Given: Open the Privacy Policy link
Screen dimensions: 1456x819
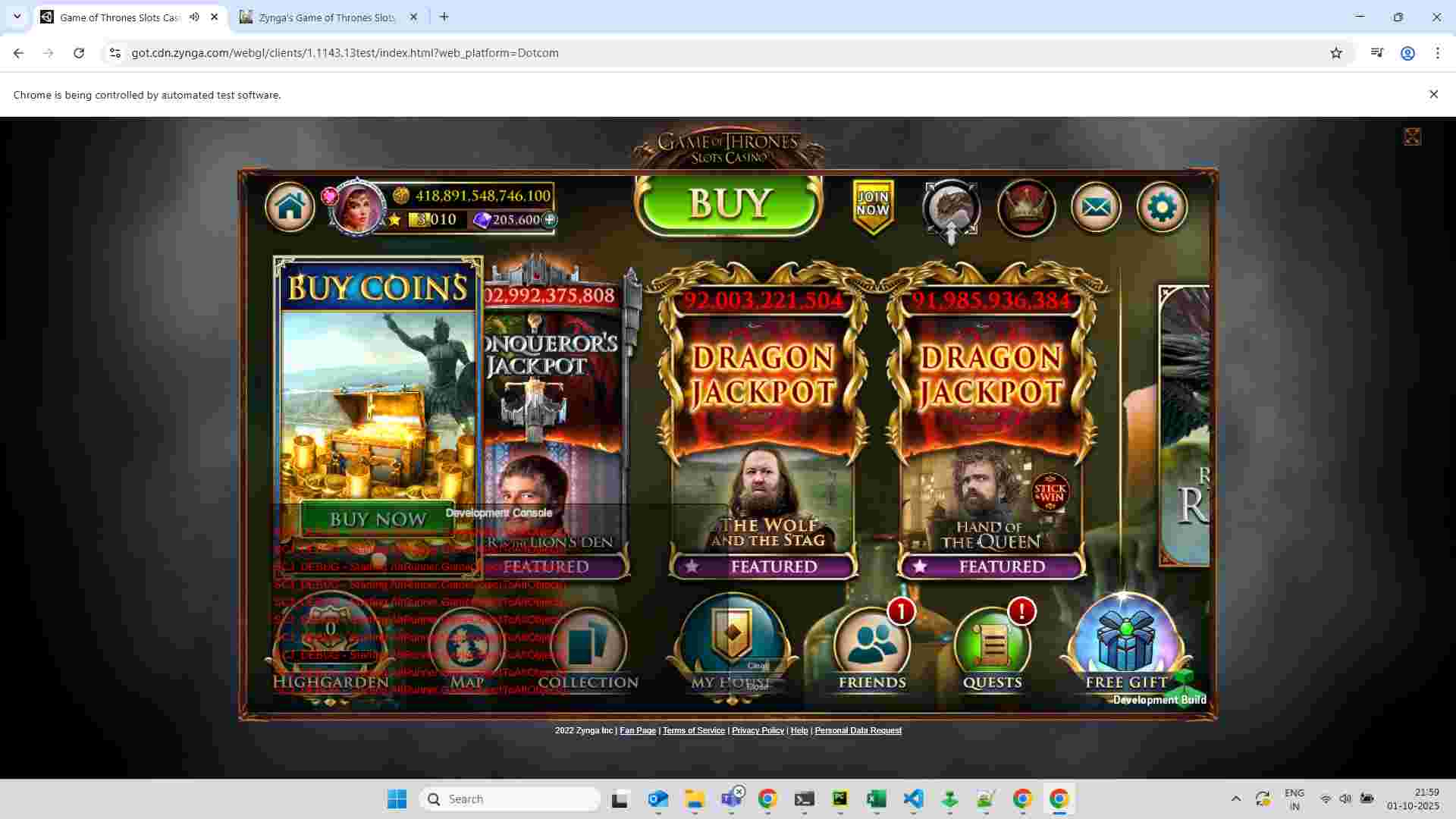Looking at the screenshot, I should click(x=757, y=730).
